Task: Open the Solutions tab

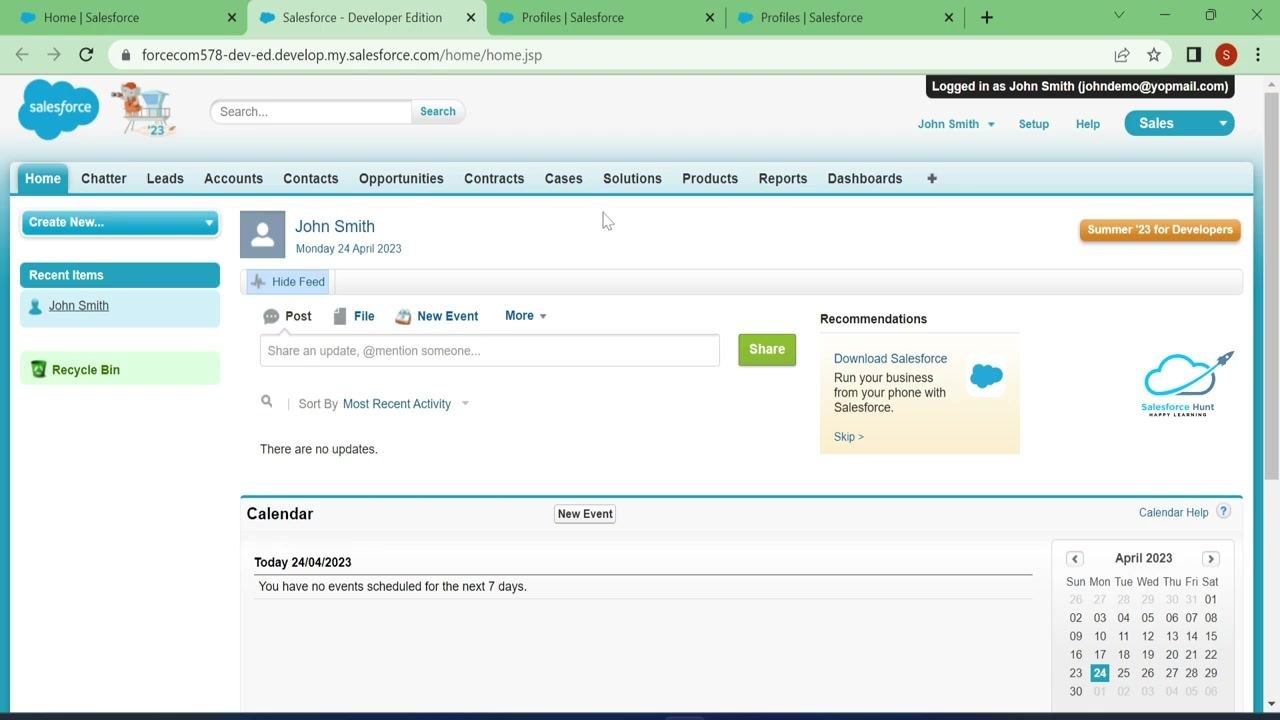Action: pos(632,178)
